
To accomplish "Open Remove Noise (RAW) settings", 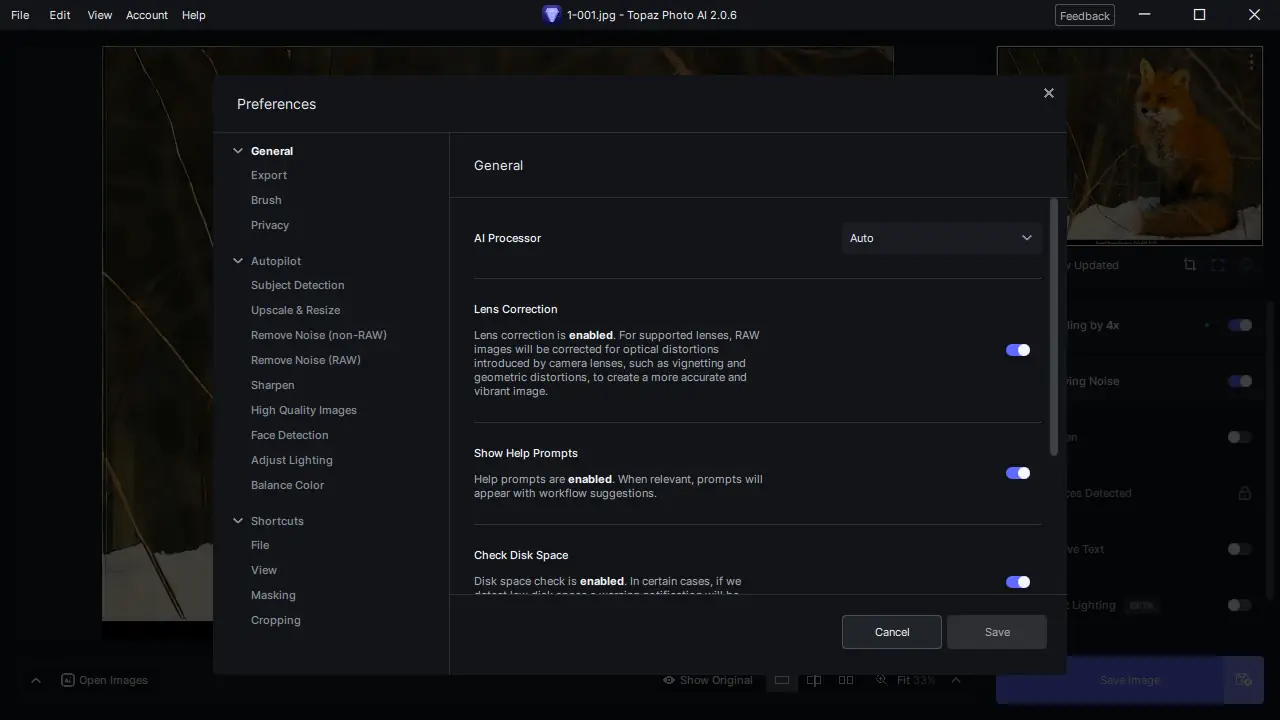I will pyautogui.click(x=306, y=360).
